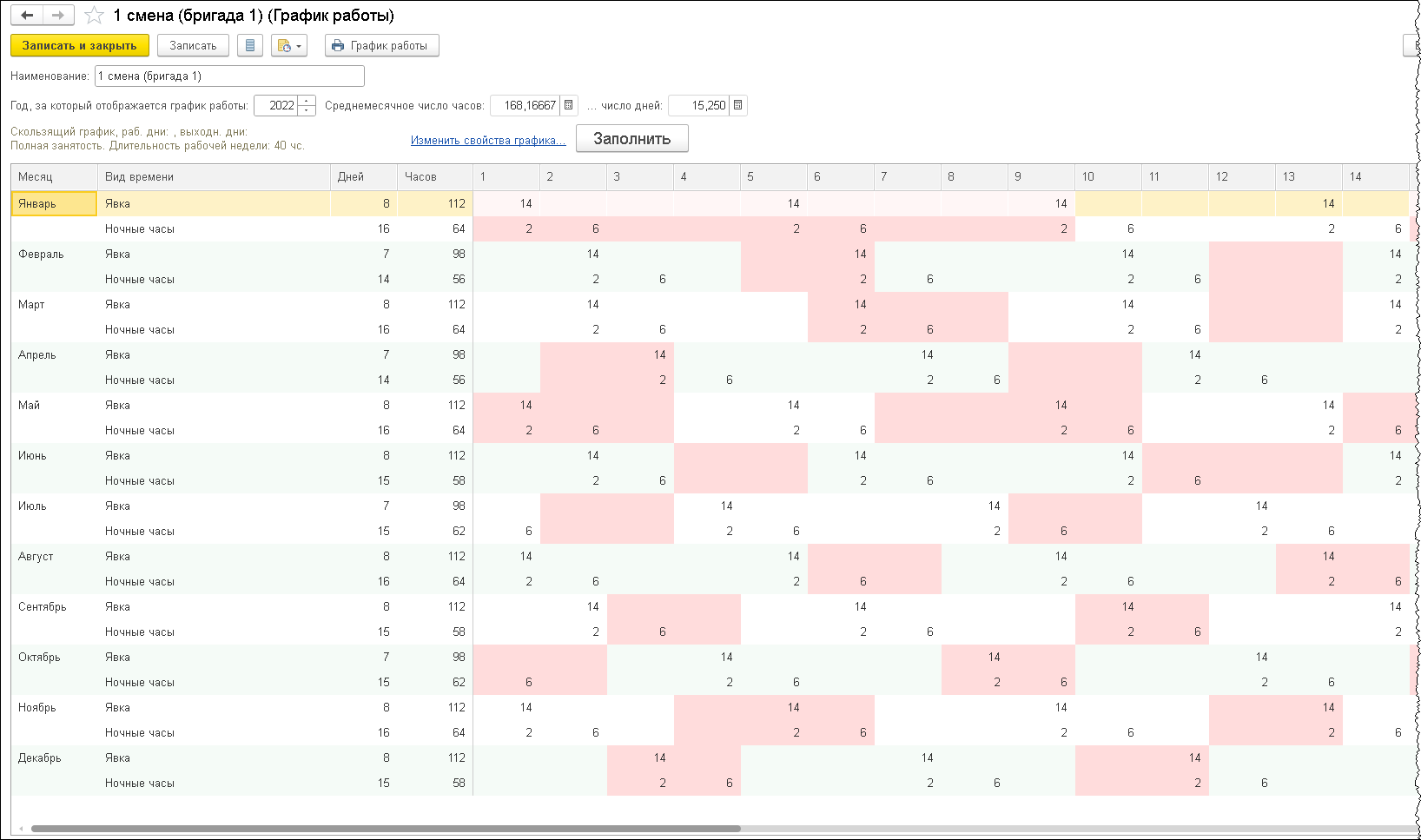Image resolution: width=1421 pixels, height=840 pixels.
Task: Edit the Наименование input field
Action: 229,76
